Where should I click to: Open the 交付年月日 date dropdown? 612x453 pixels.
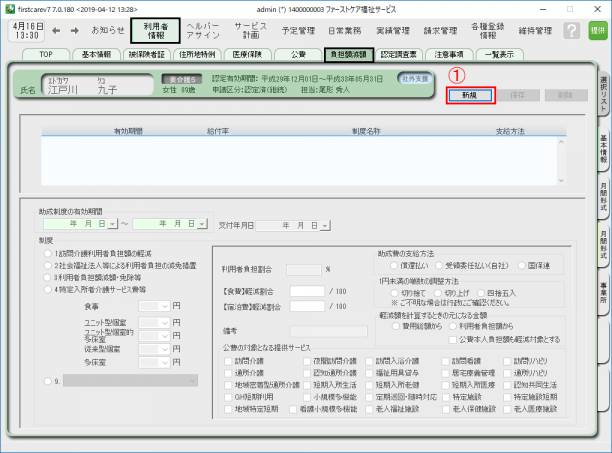(x=327, y=224)
